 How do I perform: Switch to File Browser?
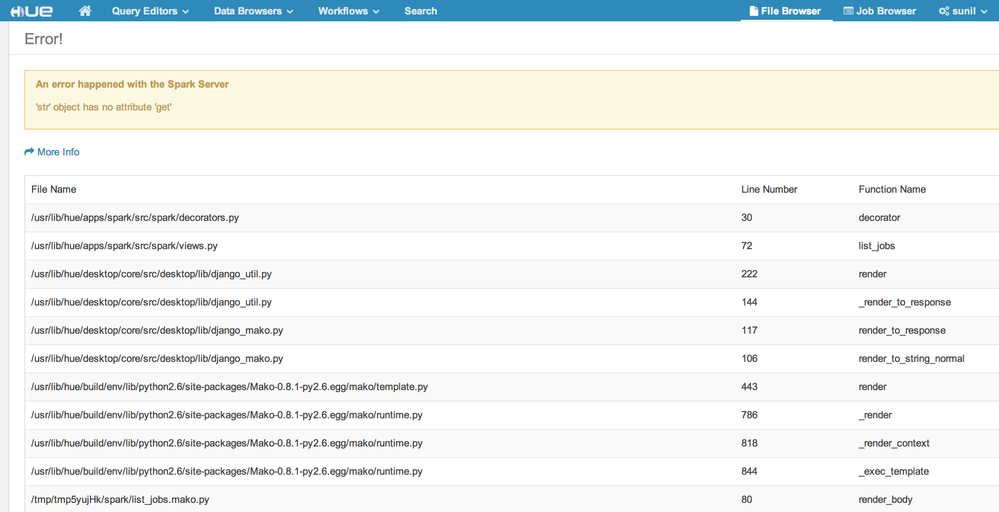[786, 11]
